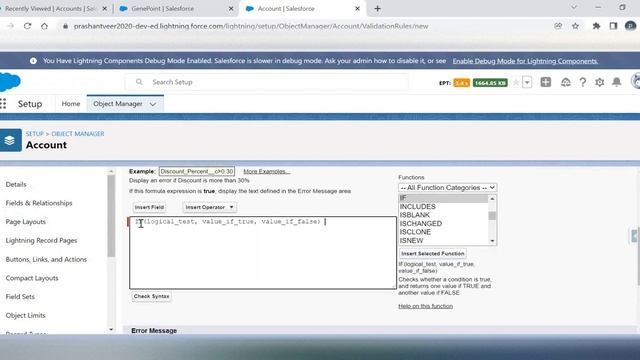Viewport: 640px width, 360px height.
Task: Click the Insert Field button
Action: coord(149,207)
